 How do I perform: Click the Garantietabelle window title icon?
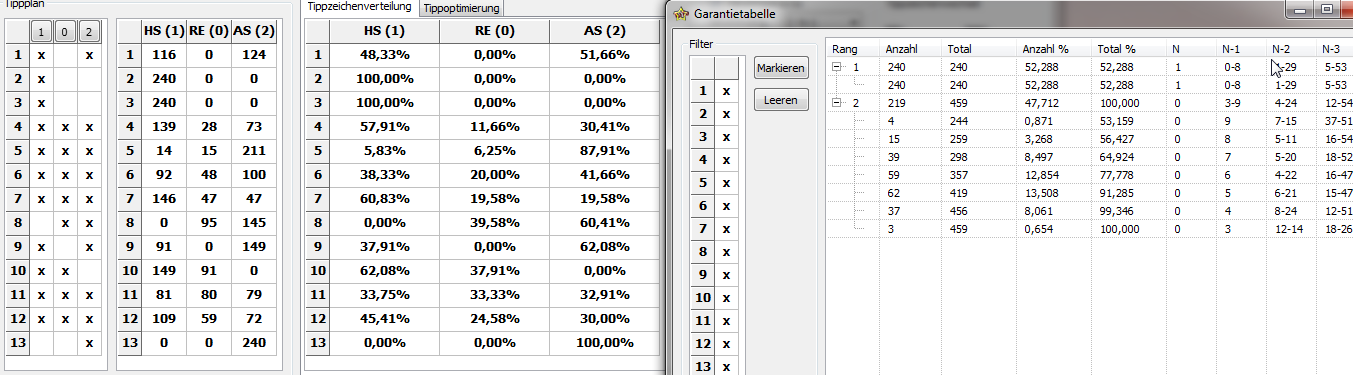pyautogui.click(x=680, y=15)
